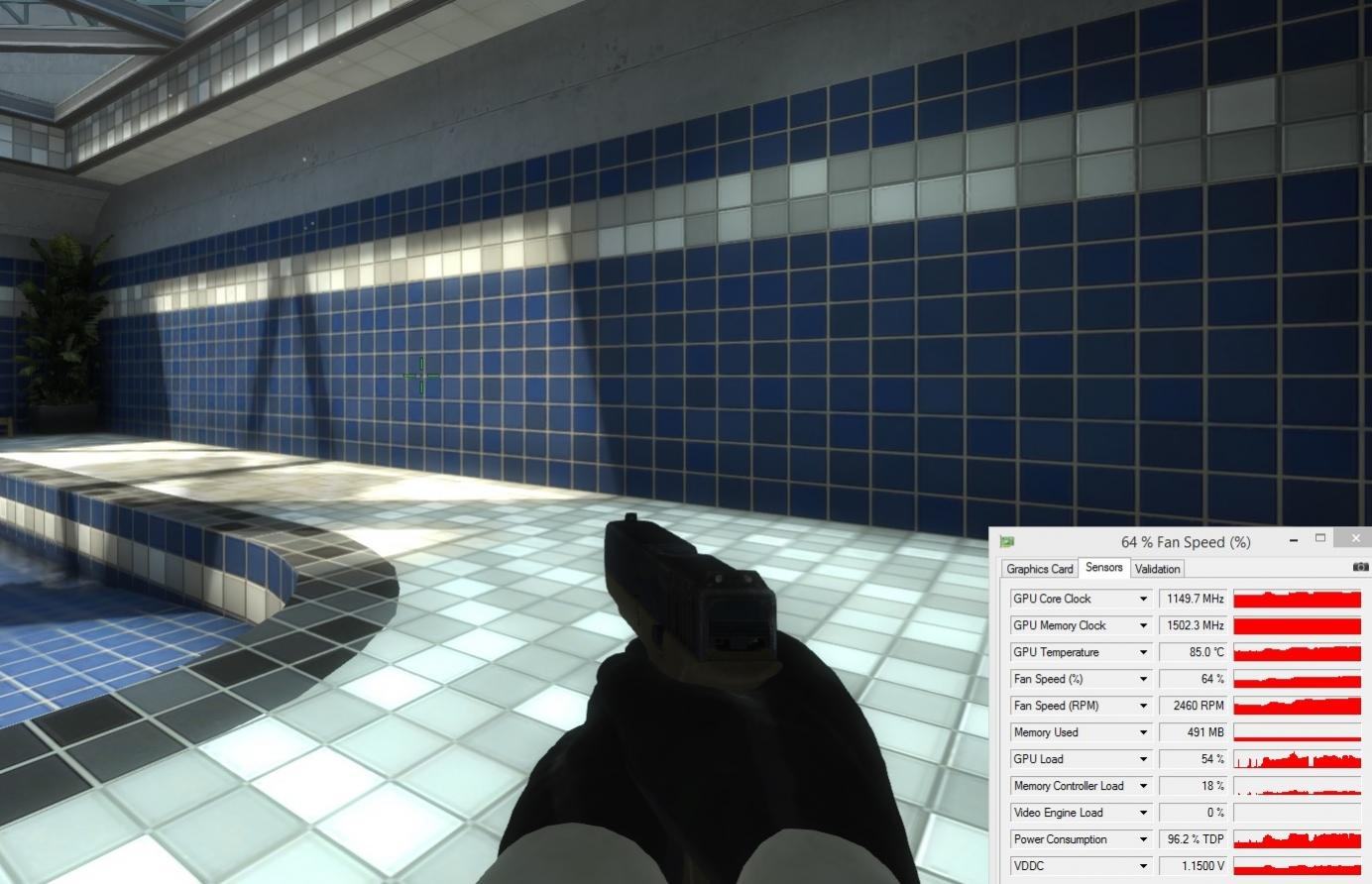Maximize the GPU-Z window

point(1320,538)
